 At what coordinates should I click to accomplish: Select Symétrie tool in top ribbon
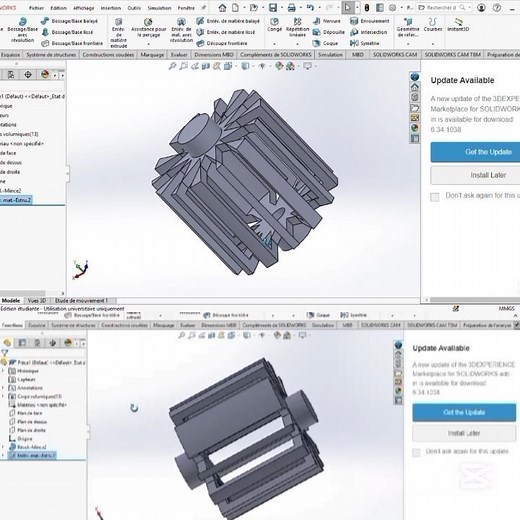[x=365, y=43]
